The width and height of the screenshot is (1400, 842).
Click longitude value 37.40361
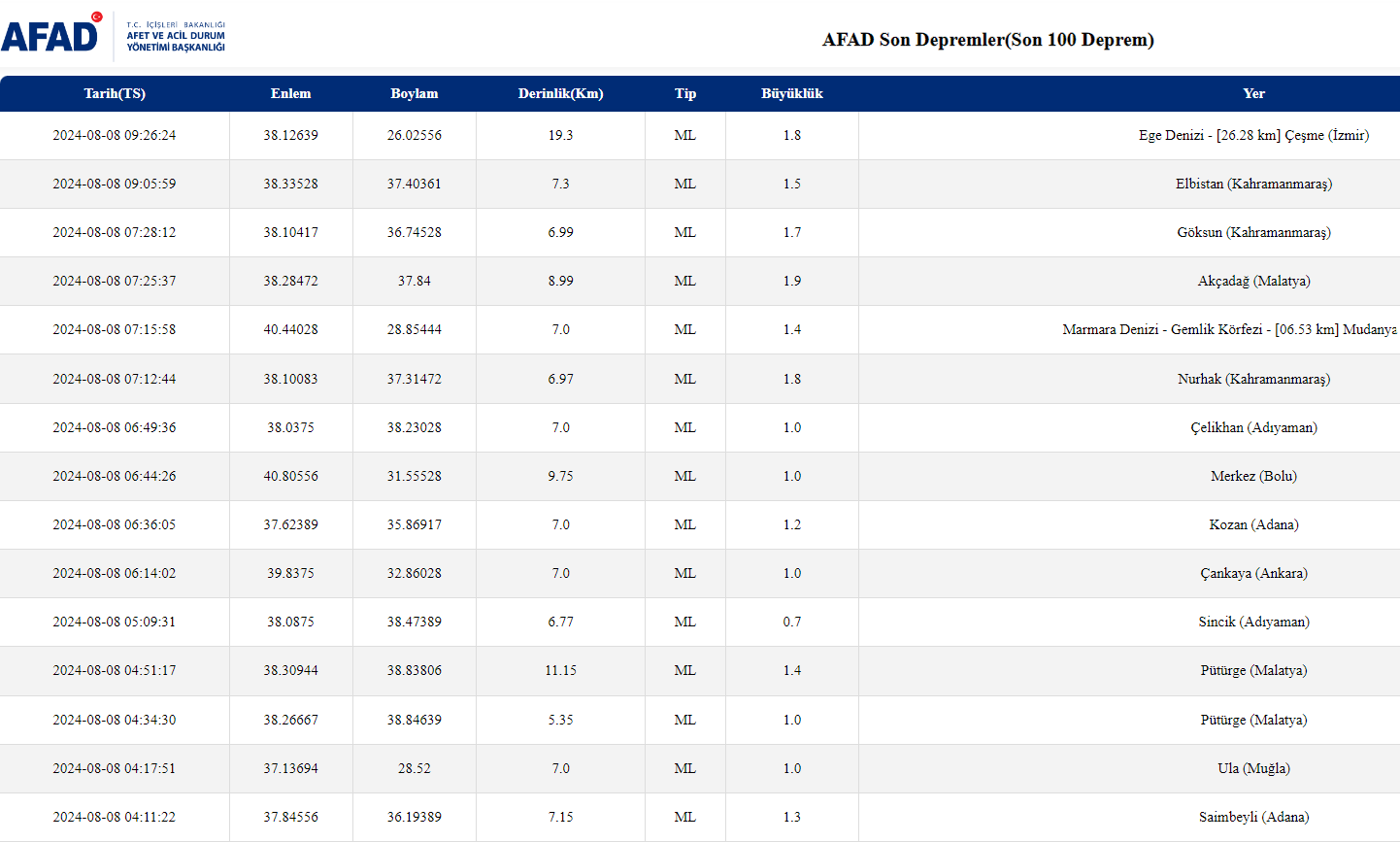415,185
